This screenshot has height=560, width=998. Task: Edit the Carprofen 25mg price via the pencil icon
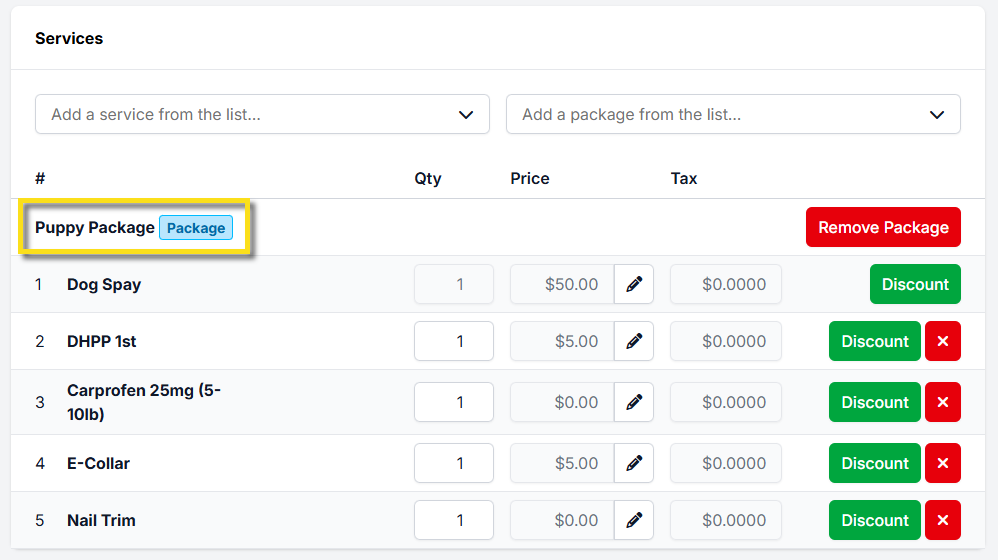coord(634,402)
